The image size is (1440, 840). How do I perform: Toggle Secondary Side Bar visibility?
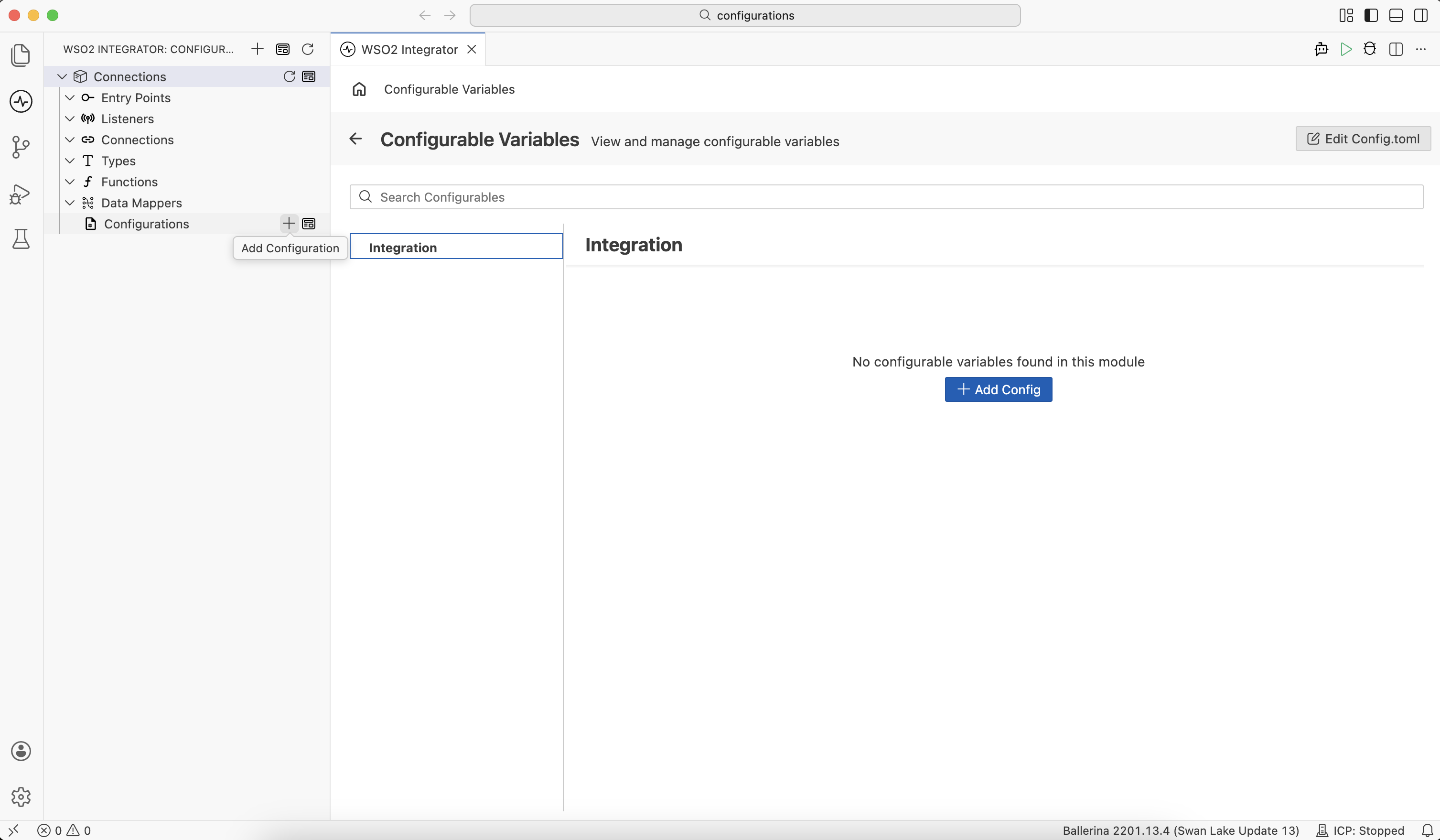click(x=1421, y=15)
